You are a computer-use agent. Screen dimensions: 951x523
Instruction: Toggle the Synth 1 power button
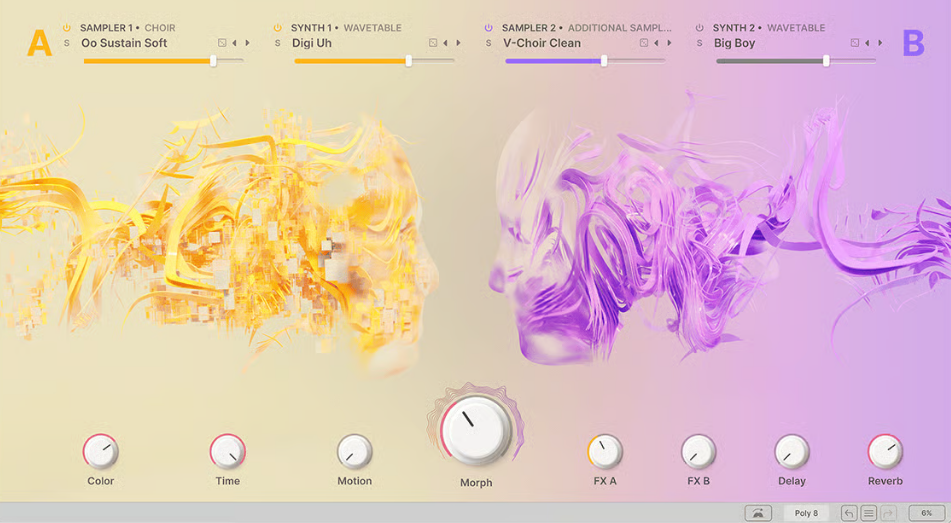click(278, 28)
